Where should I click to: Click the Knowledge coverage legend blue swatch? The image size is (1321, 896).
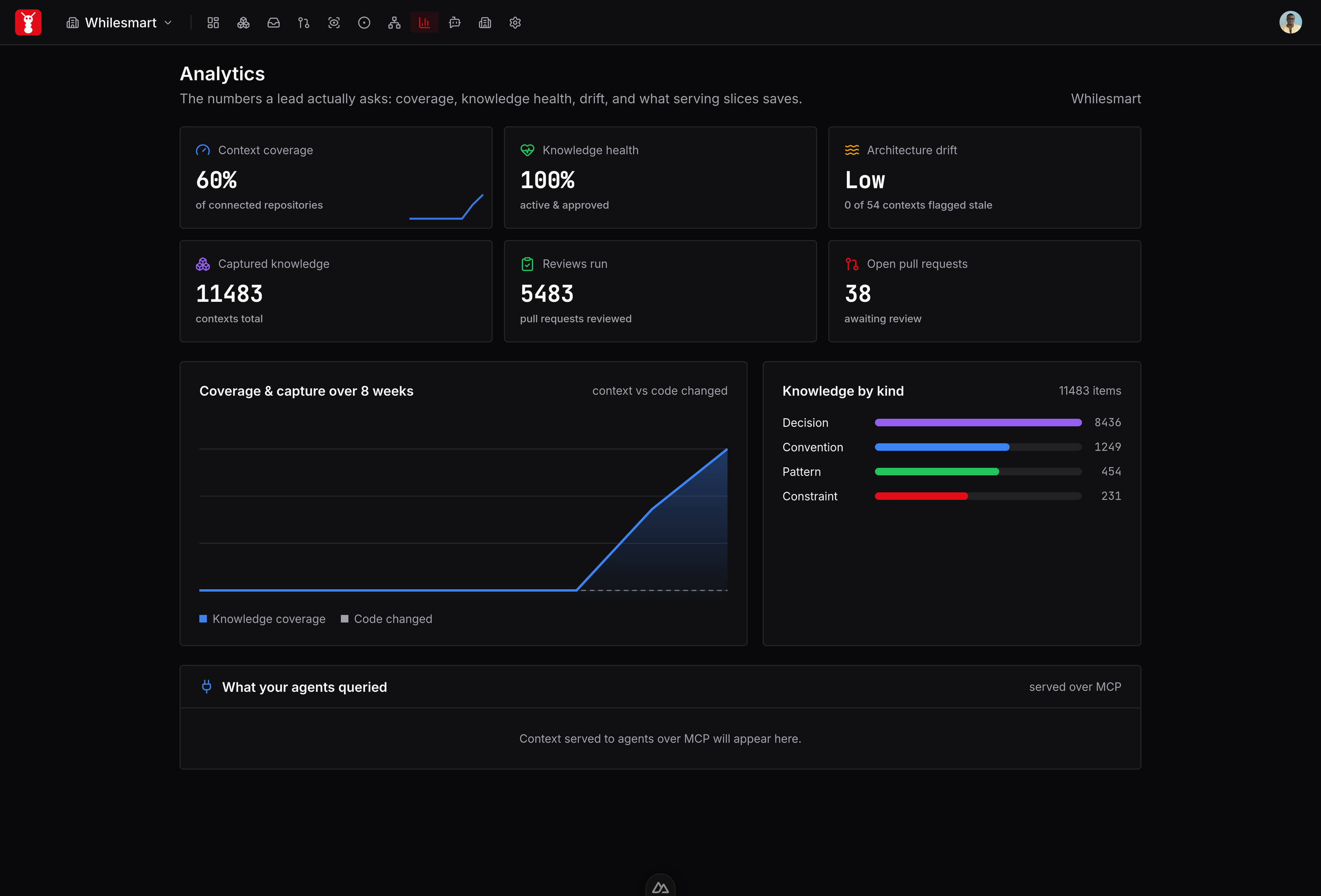click(x=203, y=619)
